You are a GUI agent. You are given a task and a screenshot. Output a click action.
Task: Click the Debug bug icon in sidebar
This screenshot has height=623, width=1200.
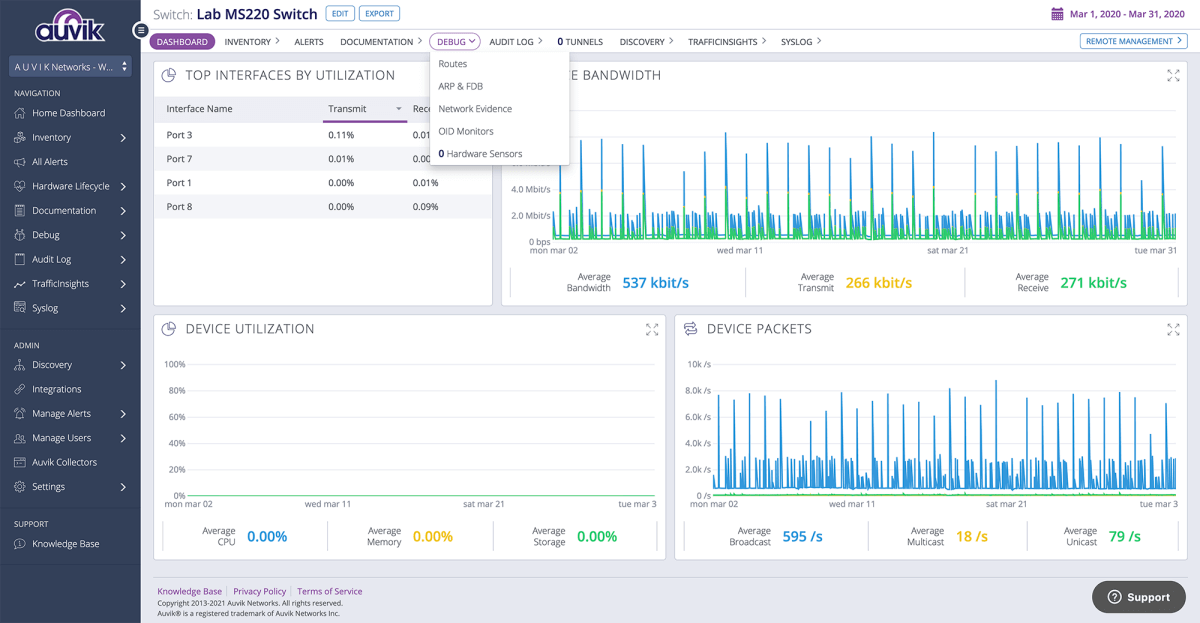[x=20, y=235]
